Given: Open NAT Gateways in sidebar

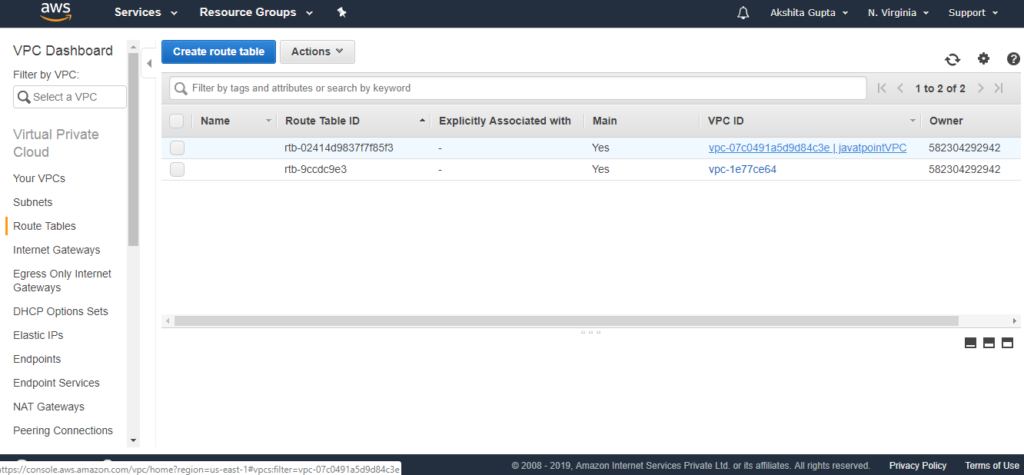Looking at the screenshot, I should coord(48,407).
